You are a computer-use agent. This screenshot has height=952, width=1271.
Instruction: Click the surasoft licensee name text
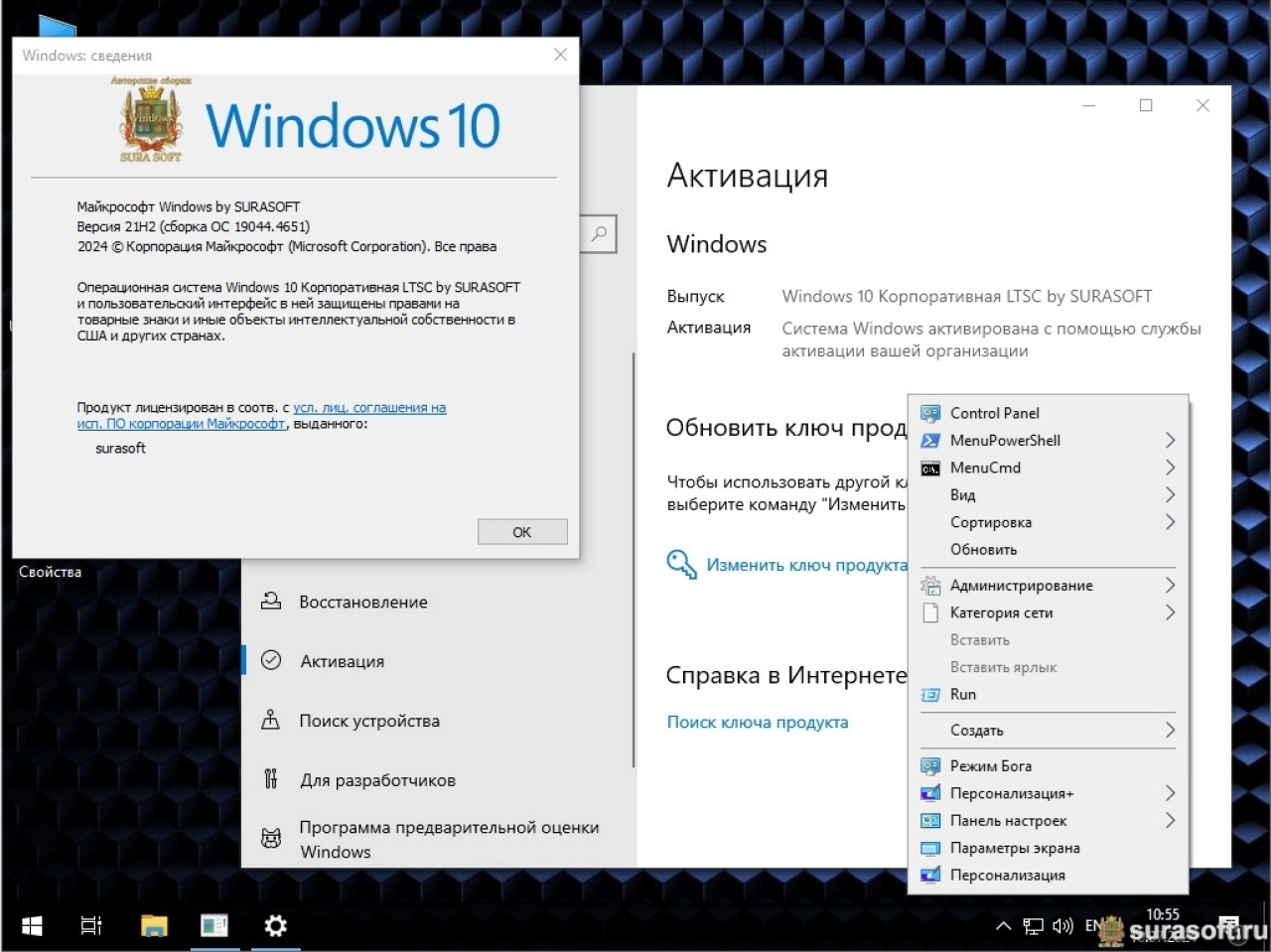(120, 449)
